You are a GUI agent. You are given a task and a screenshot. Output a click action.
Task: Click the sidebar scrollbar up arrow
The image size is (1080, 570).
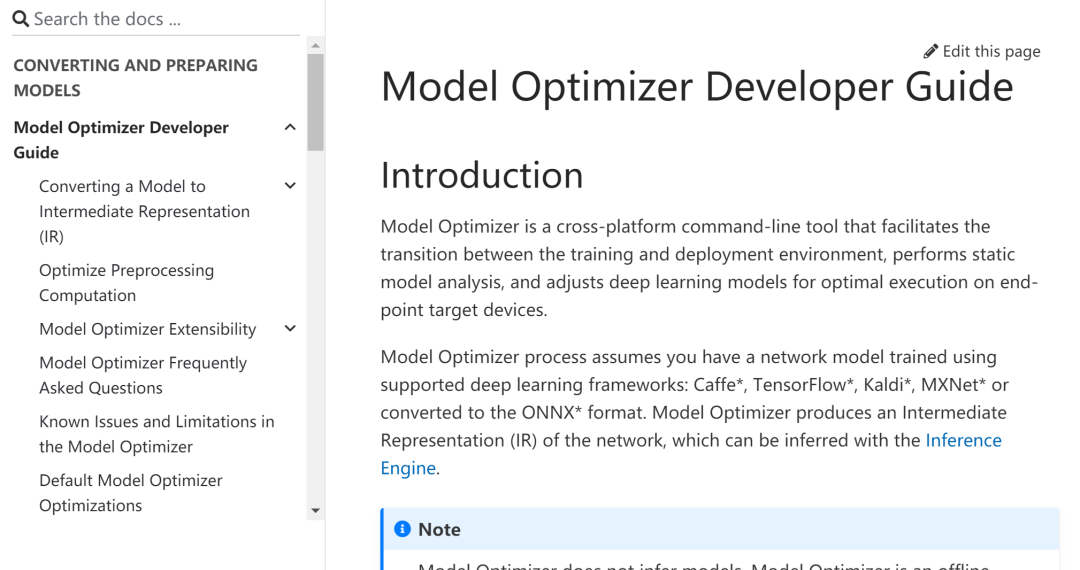pyautogui.click(x=315, y=45)
